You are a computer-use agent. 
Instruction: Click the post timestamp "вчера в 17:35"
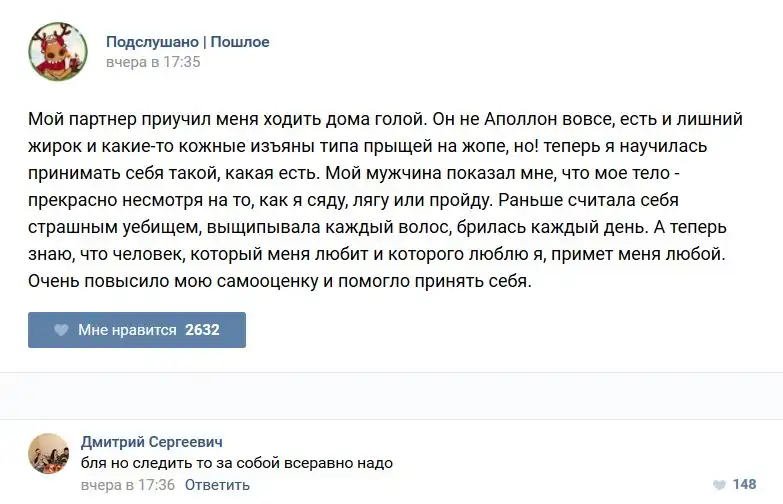click(153, 62)
